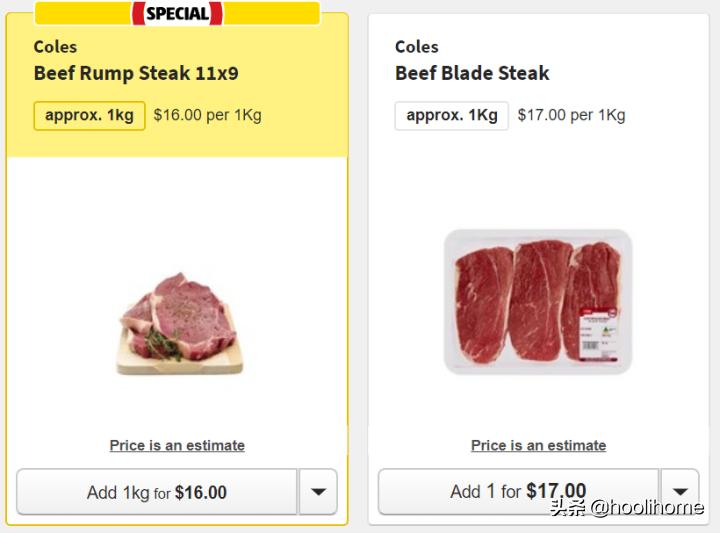Click the $16.00 per 1Kg price text
Screen dimensions: 720x533
[207, 115]
